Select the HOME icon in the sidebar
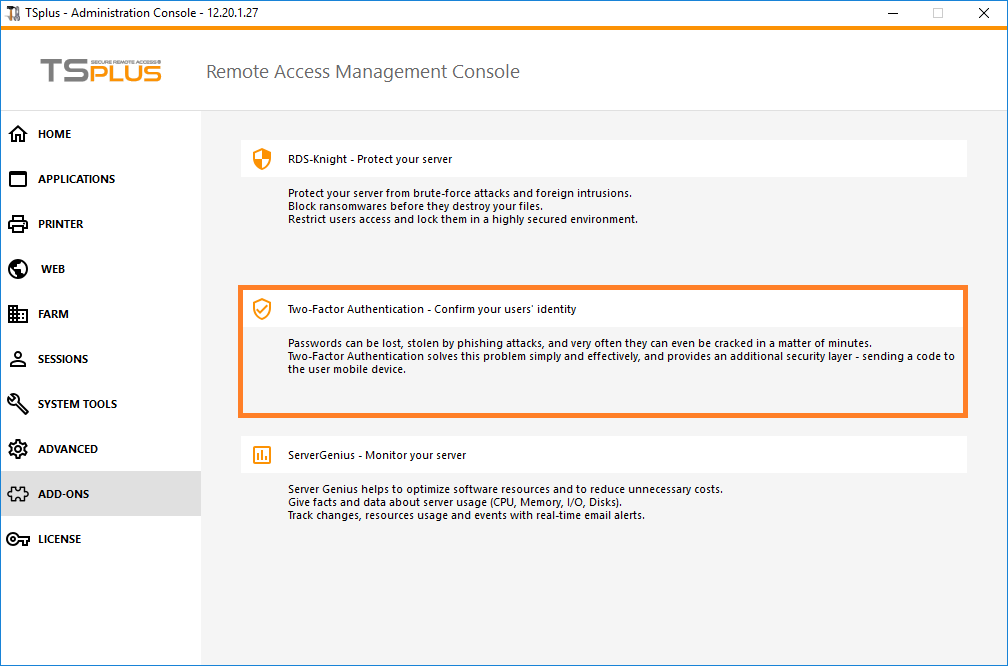The image size is (1008, 666). tap(18, 133)
